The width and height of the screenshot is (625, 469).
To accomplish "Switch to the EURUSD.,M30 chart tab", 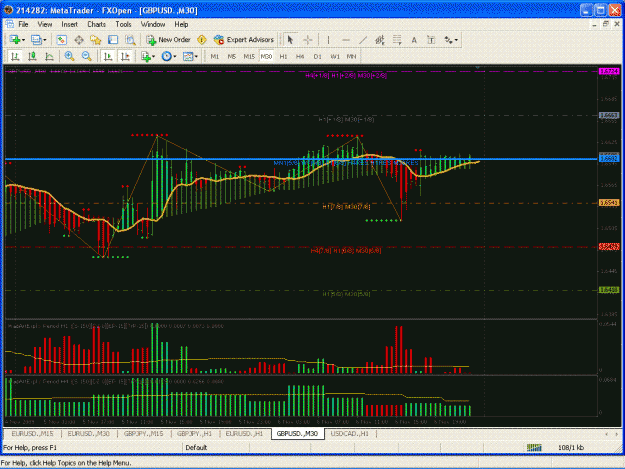I will pyautogui.click(x=88, y=434).
